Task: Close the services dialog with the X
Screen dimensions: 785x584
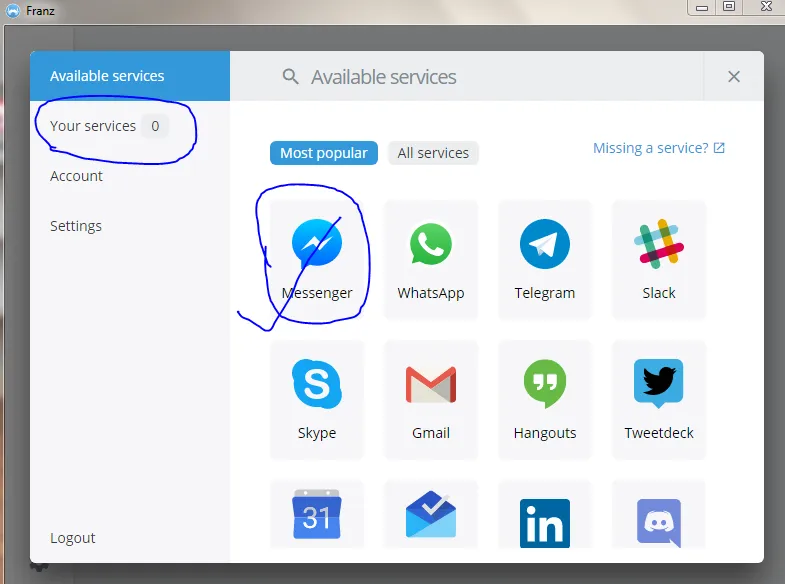Action: tap(734, 77)
